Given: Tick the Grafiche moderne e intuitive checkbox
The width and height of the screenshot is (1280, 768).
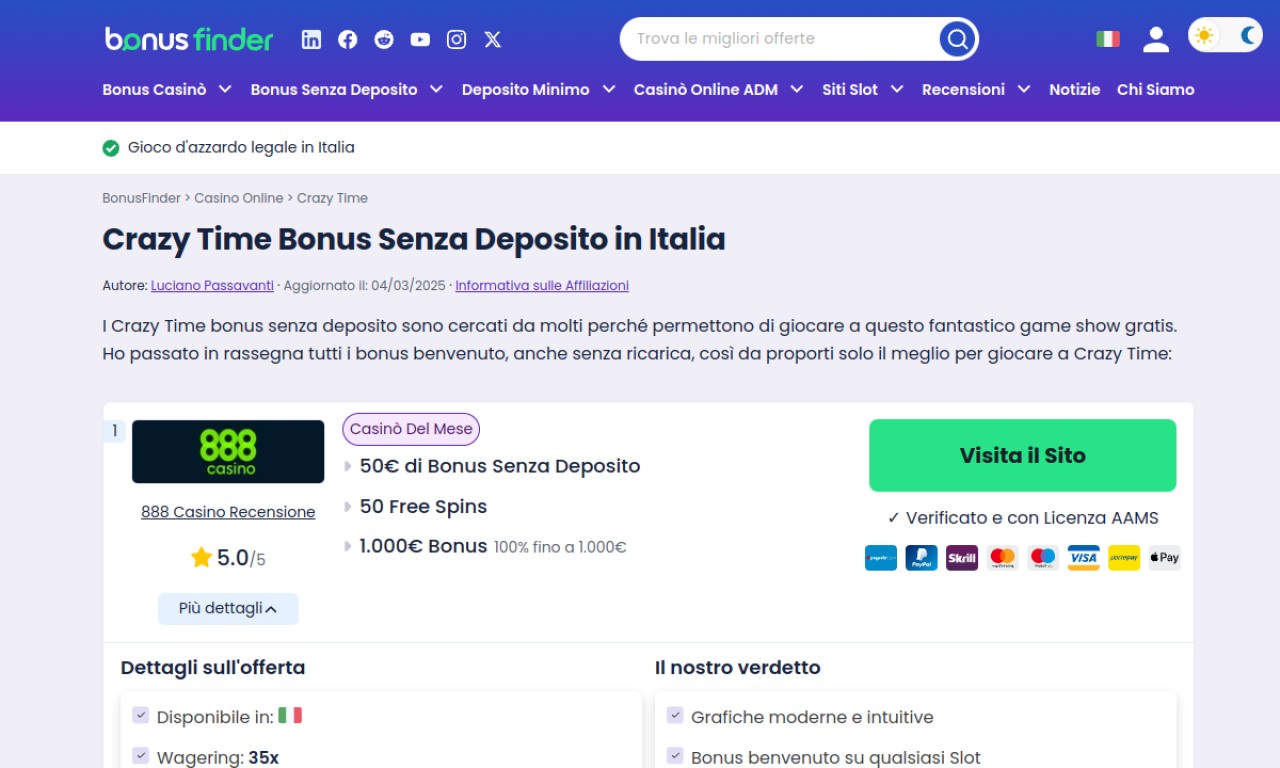Looking at the screenshot, I should [675, 715].
